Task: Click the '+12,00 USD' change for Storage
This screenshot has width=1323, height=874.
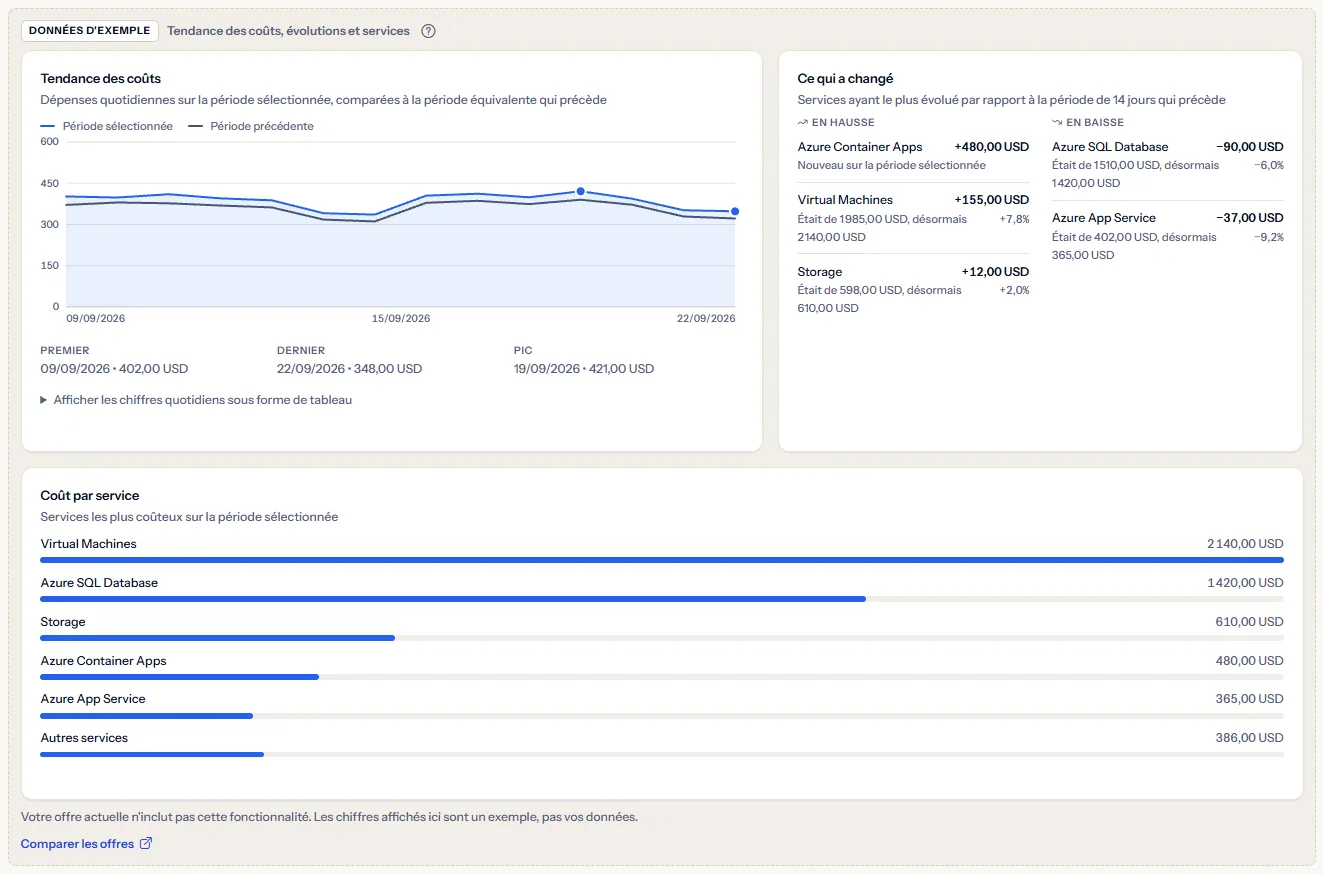Action: click(995, 272)
